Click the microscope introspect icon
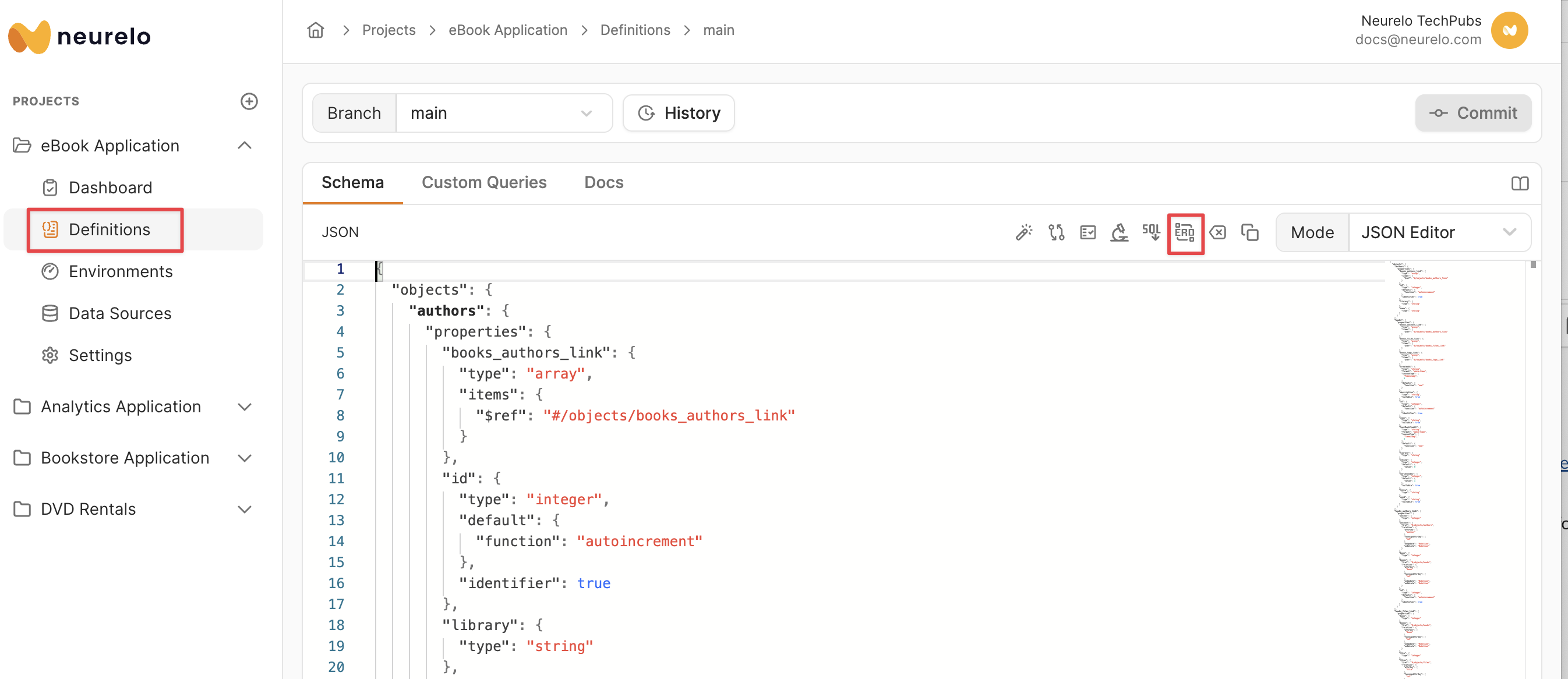 (1119, 232)
